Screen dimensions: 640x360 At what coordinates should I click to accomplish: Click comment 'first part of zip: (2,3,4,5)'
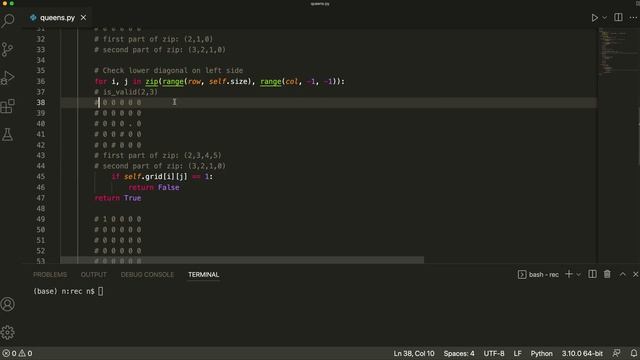(x=158, y=156)
